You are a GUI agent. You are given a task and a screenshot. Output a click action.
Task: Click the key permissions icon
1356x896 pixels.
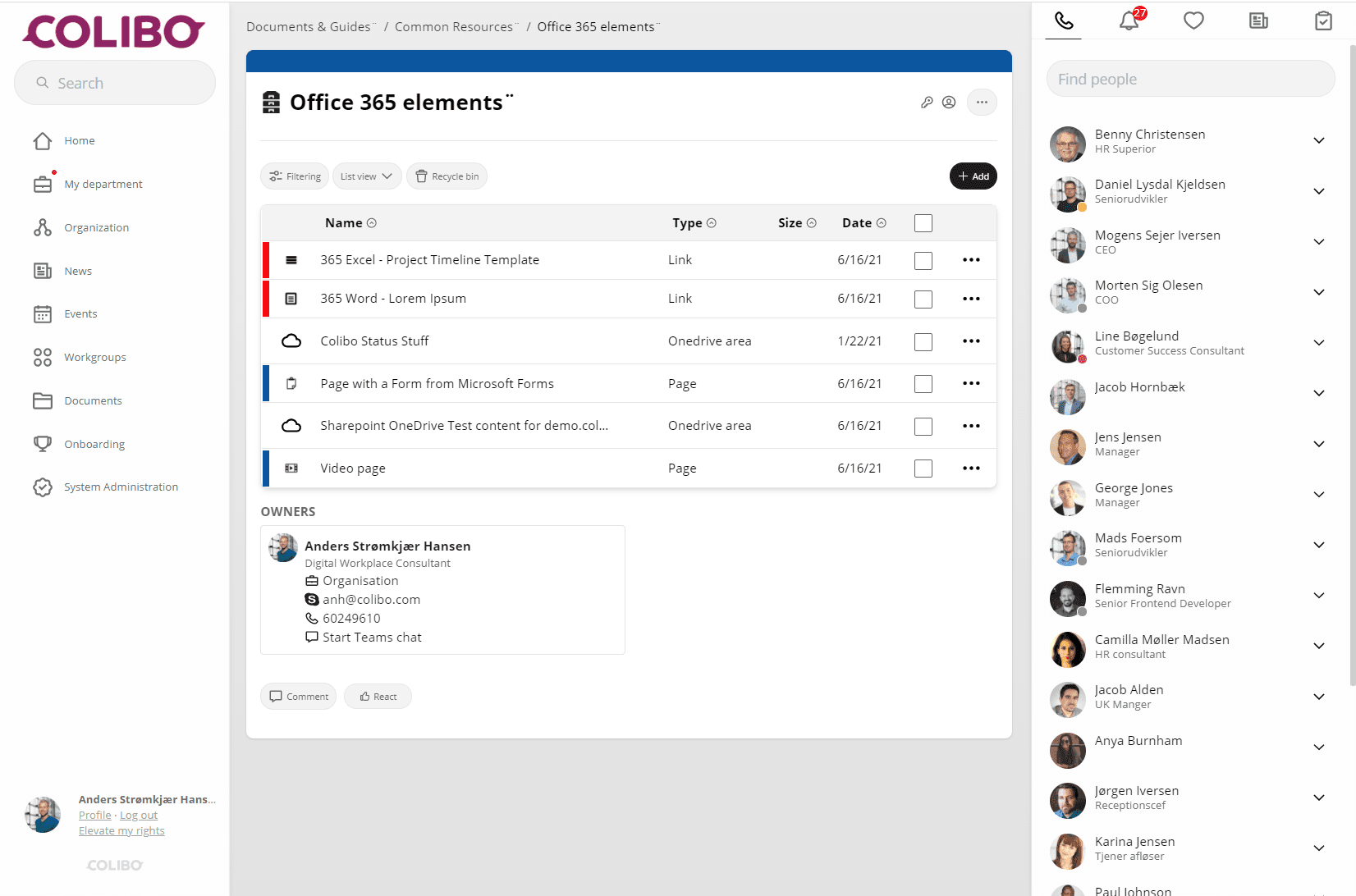click(x=927, y=103)
